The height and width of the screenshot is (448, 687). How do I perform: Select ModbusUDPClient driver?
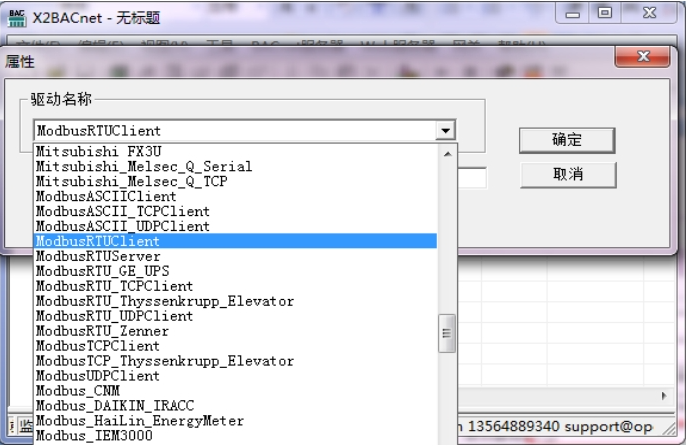coord(236,375)
